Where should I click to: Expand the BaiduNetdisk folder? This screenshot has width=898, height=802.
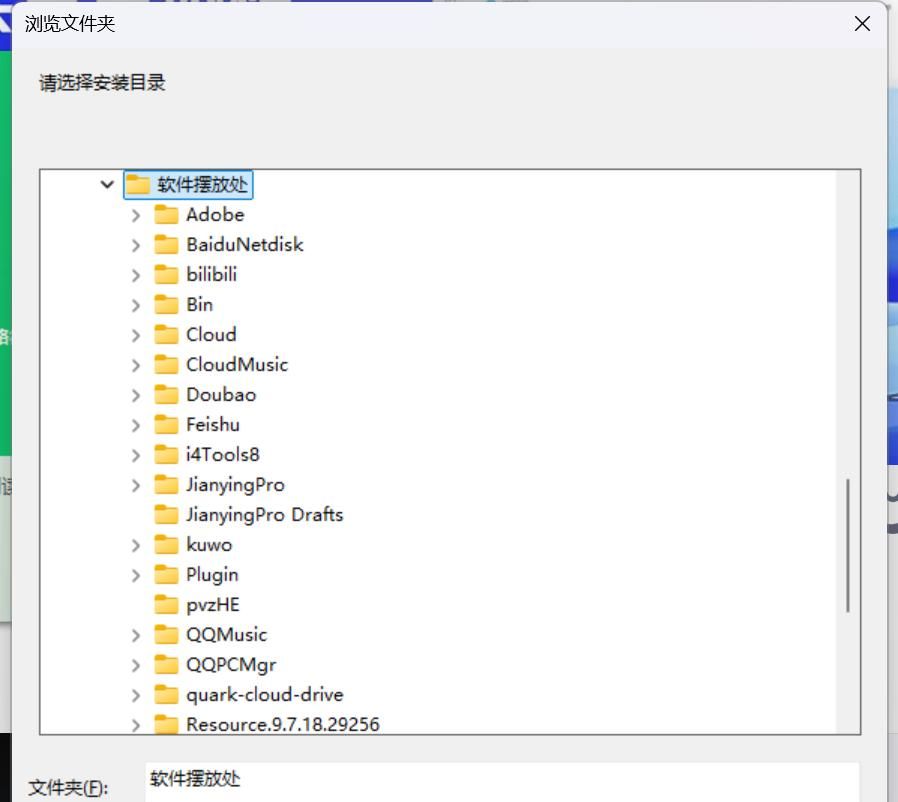point(136,245)
